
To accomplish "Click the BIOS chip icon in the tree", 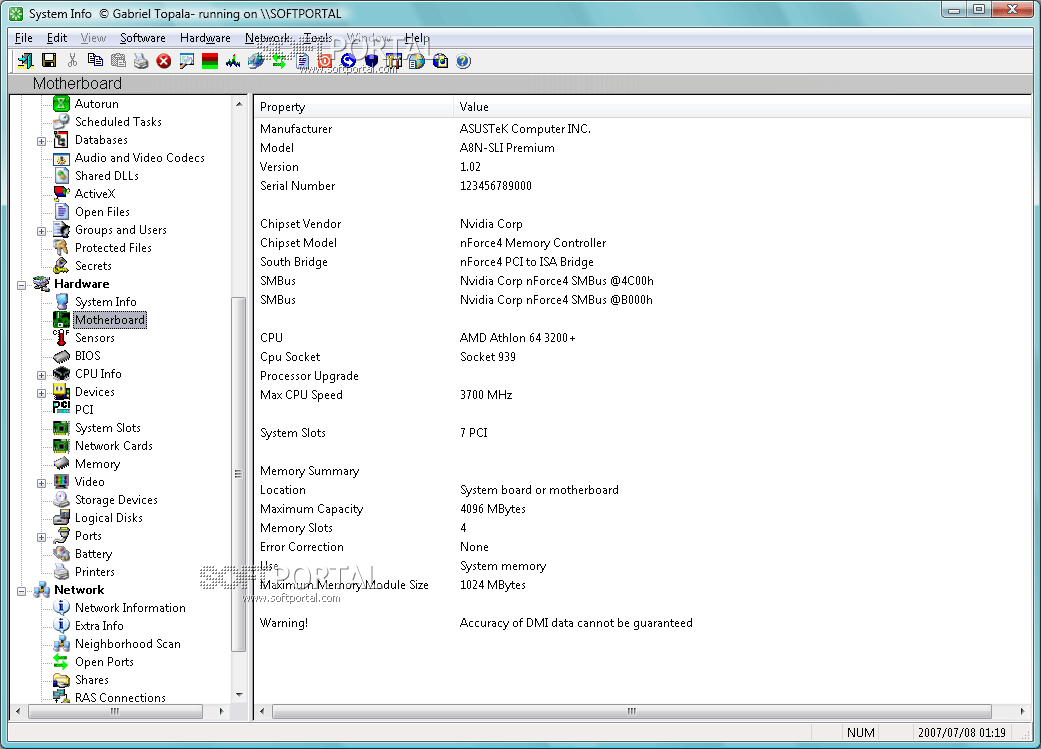I will (61, 356).
